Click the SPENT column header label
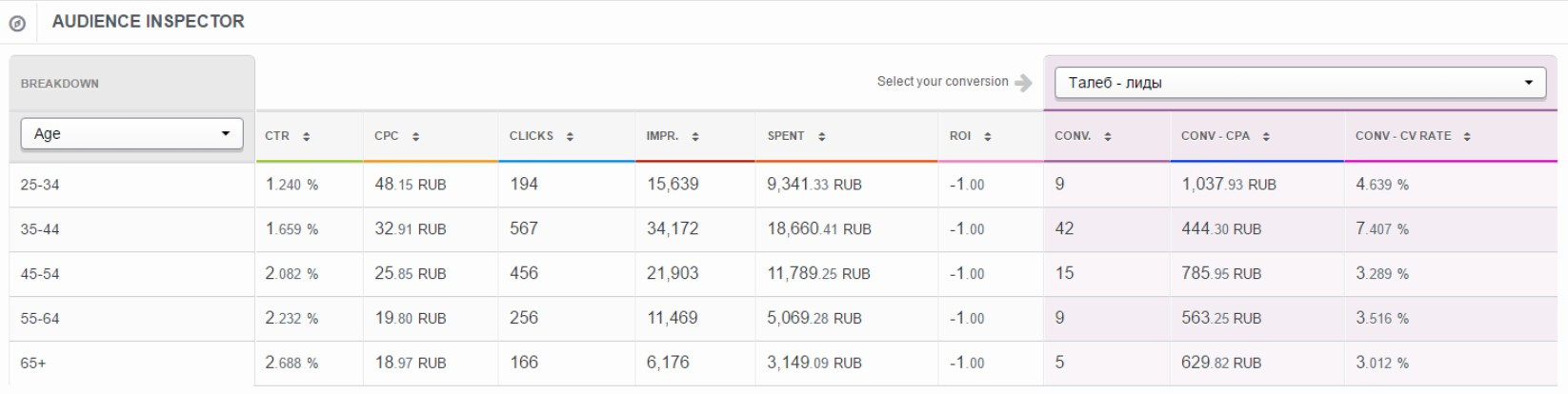 click(786, 136)
